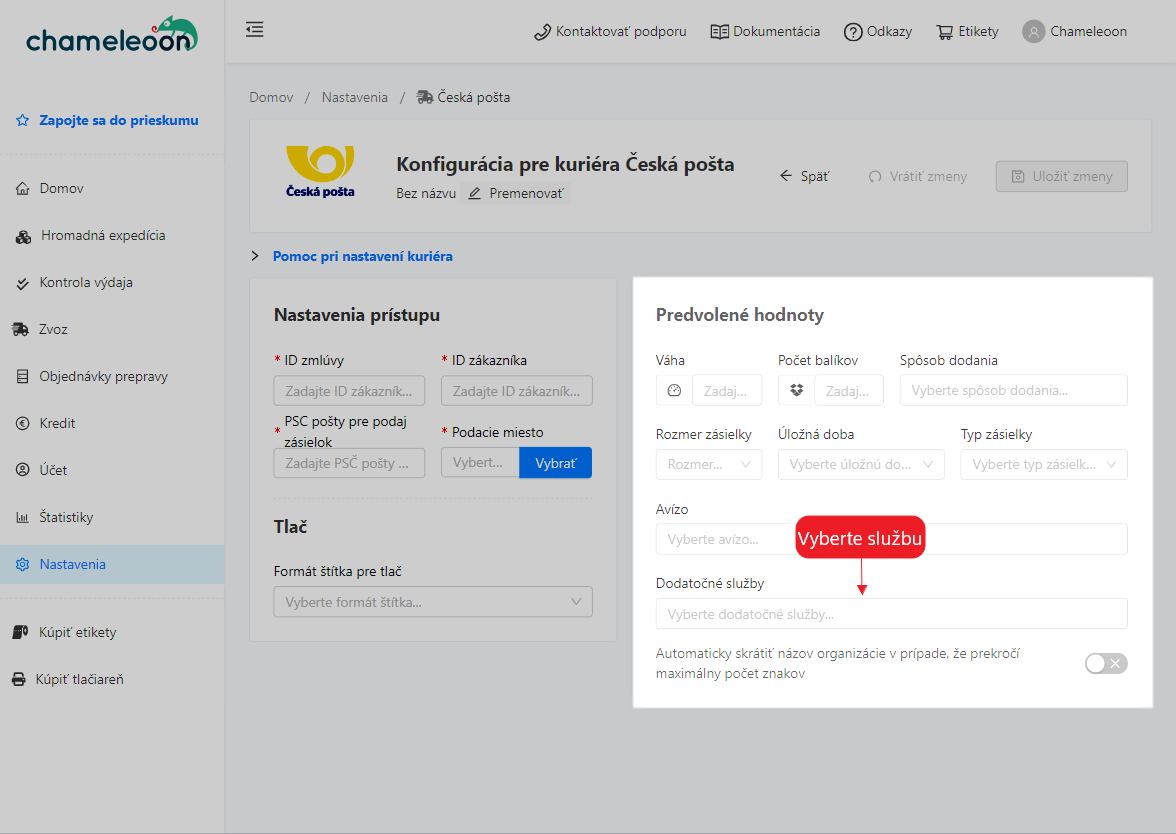
Task: Click the Chameleoon user avatar
Action: pos(1033,32)
